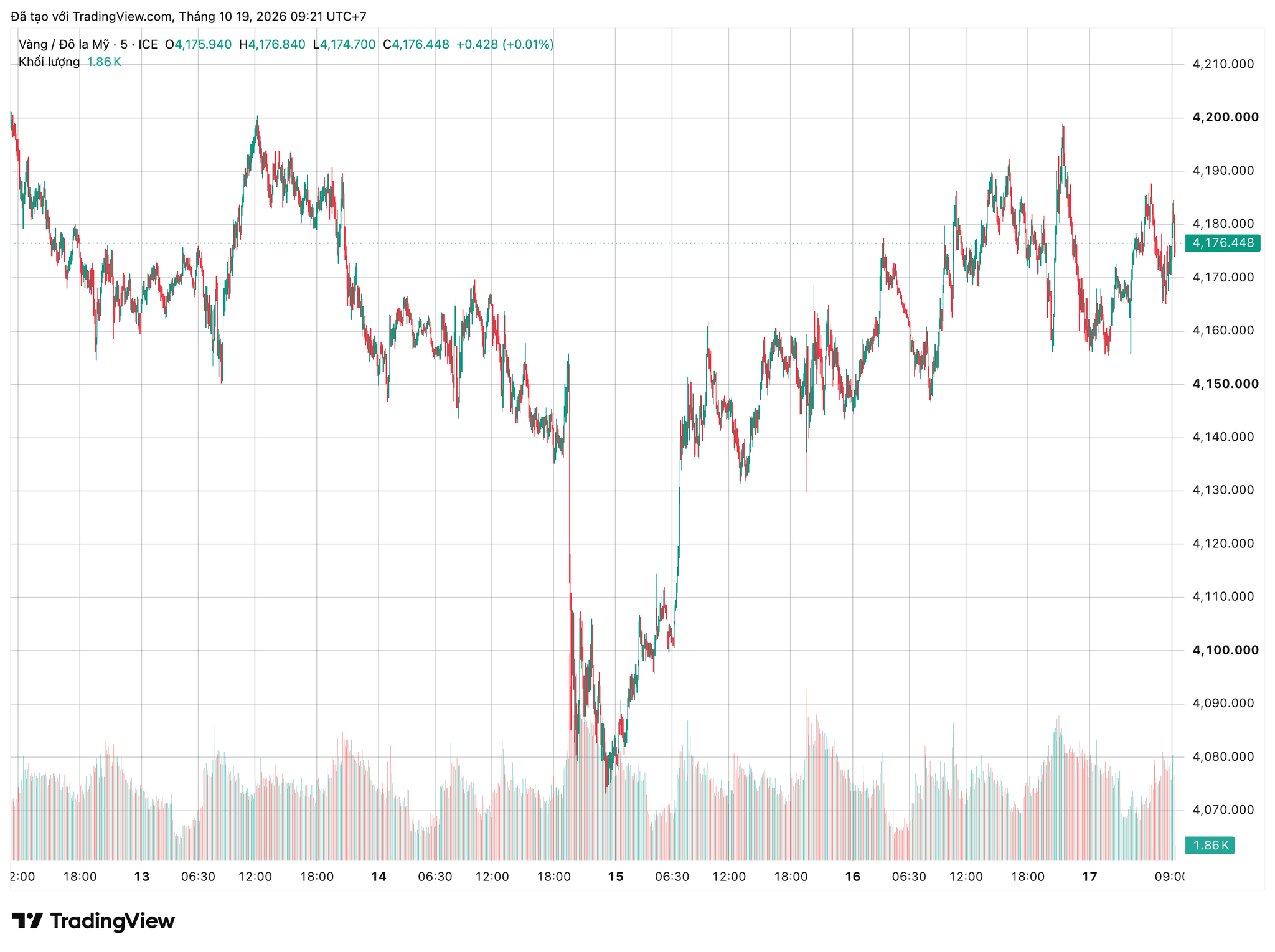Click date label 13 on time axis
The width and height of the screenshot is (1275, 952).
[x=142, y=877]
